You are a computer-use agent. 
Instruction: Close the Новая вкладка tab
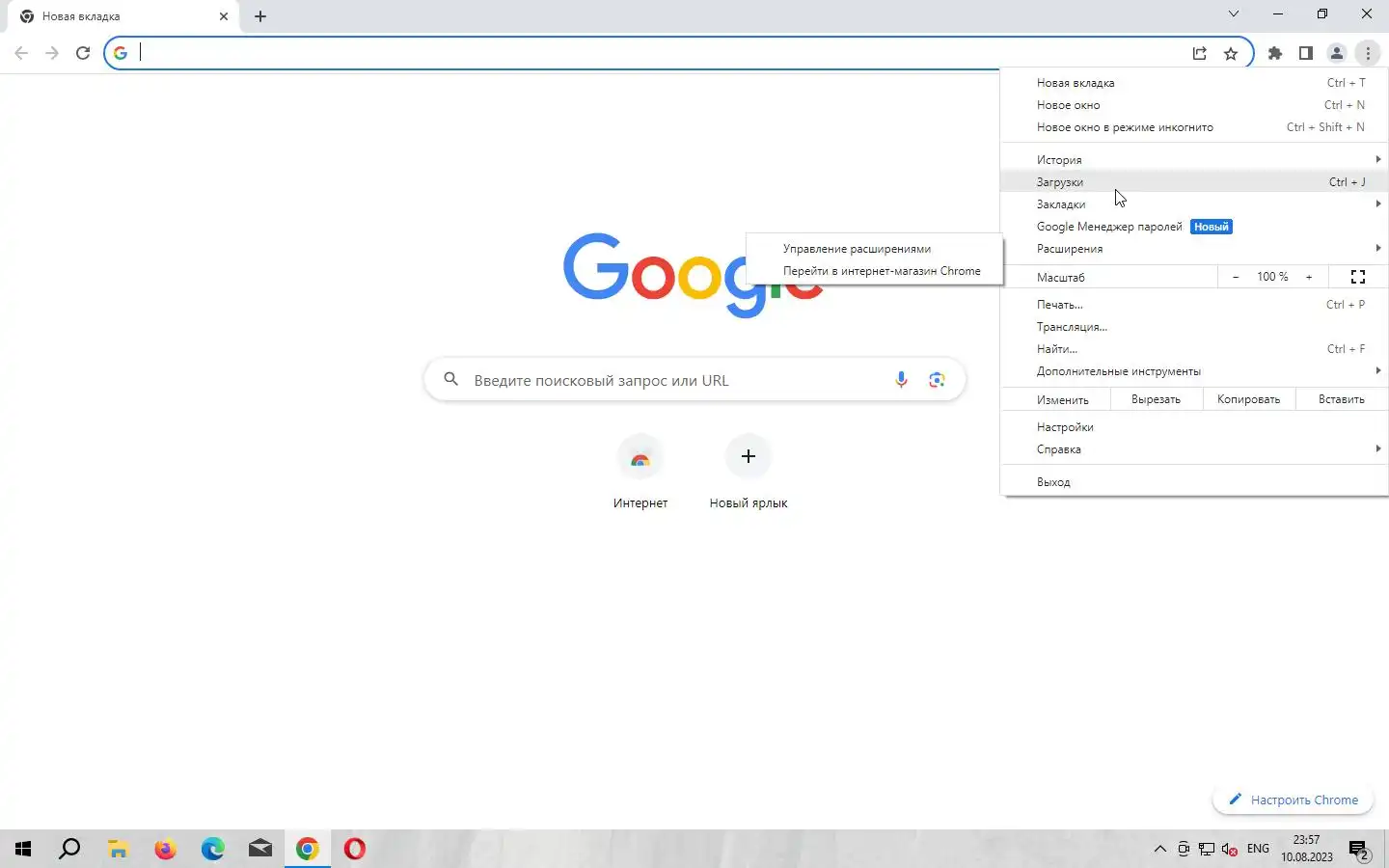[224, 16]
